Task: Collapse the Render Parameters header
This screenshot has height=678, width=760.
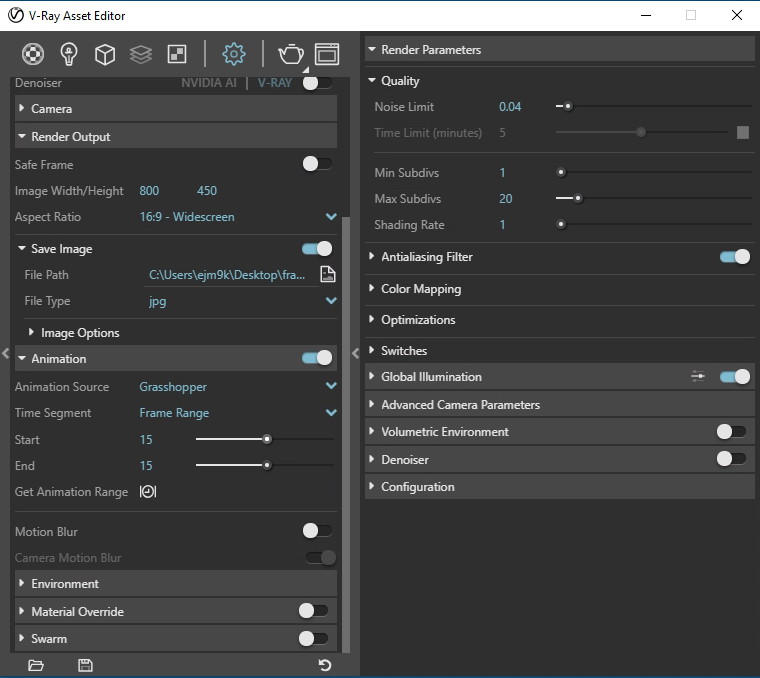Action: pos(560,49)
